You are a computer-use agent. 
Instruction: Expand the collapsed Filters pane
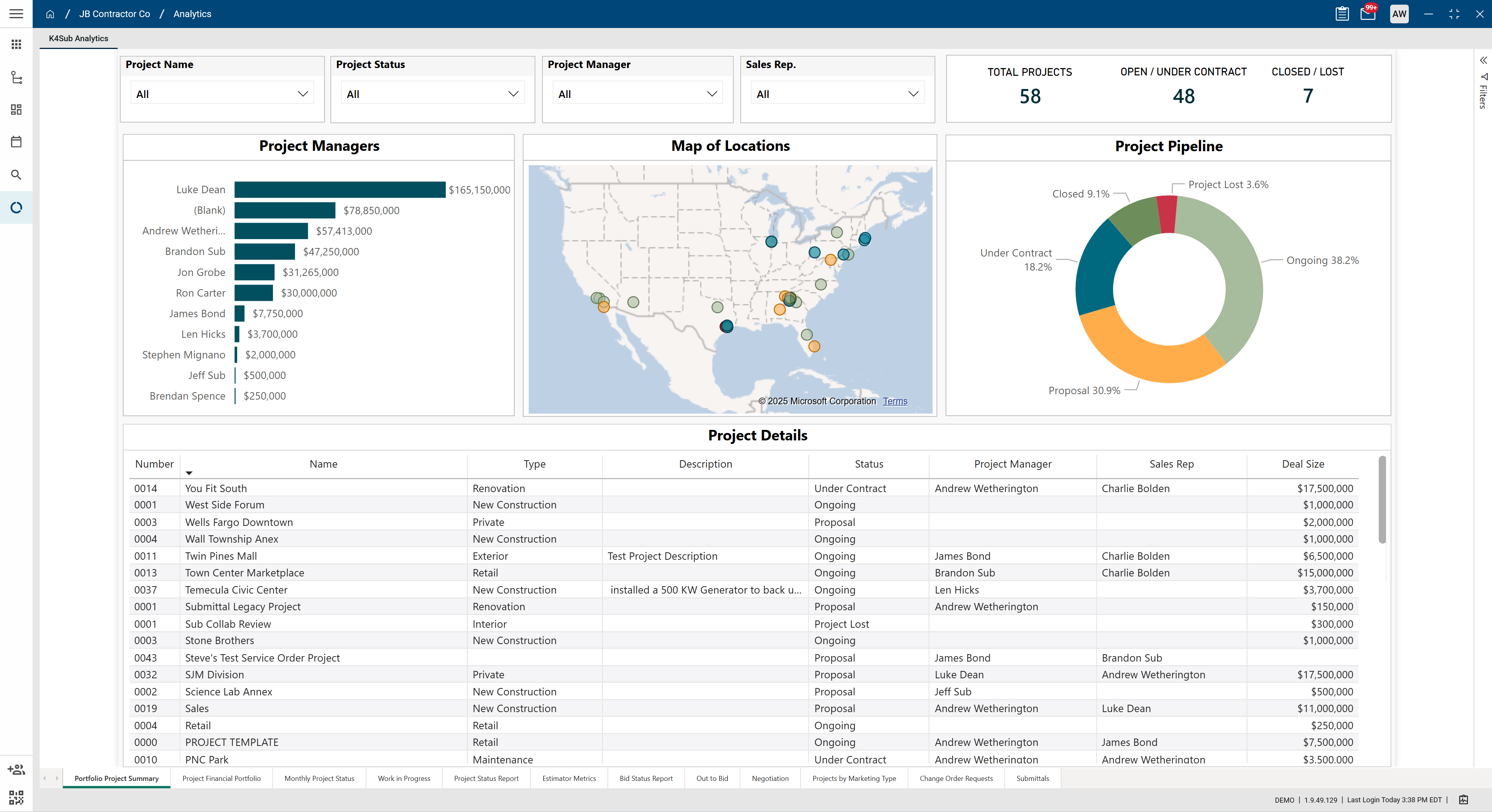pos(1483,60)
